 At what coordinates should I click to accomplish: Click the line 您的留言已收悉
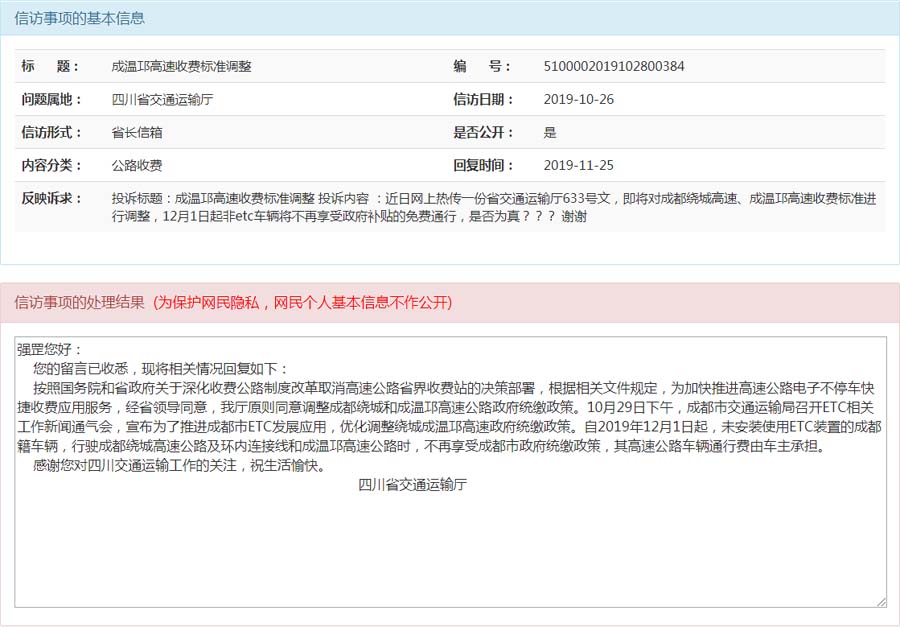160,369
